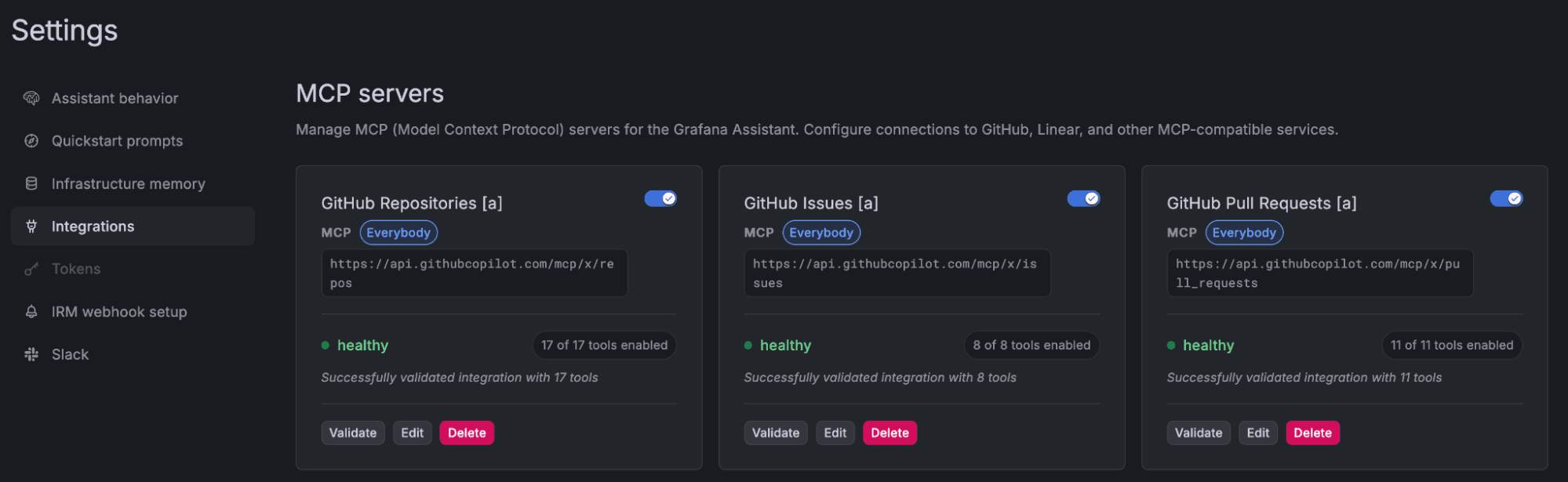Click the 'GitHub Pull Requests [a]' title
Viewport: 1568px width, 482px height.
[1261, 203]
